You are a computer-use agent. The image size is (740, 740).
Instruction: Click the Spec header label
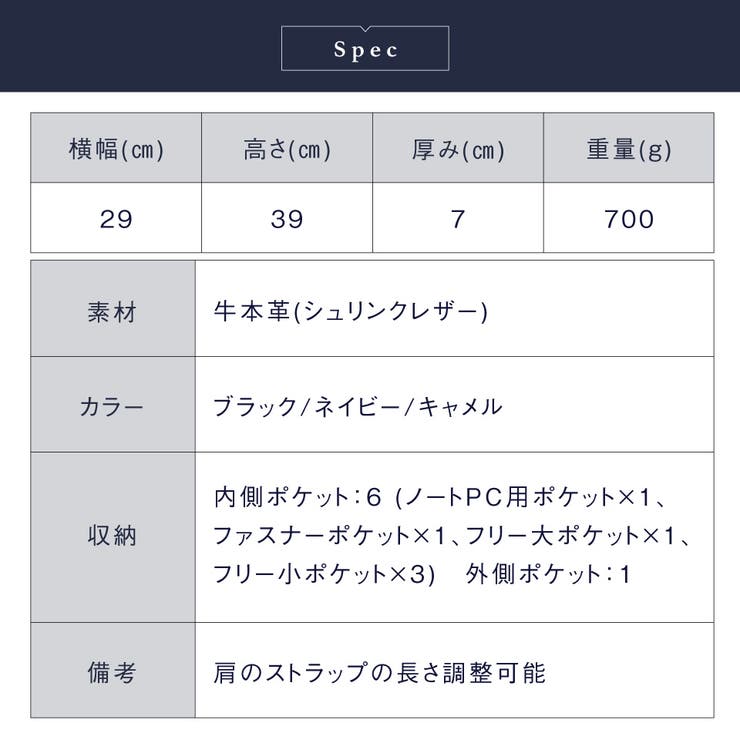(365, 49)
